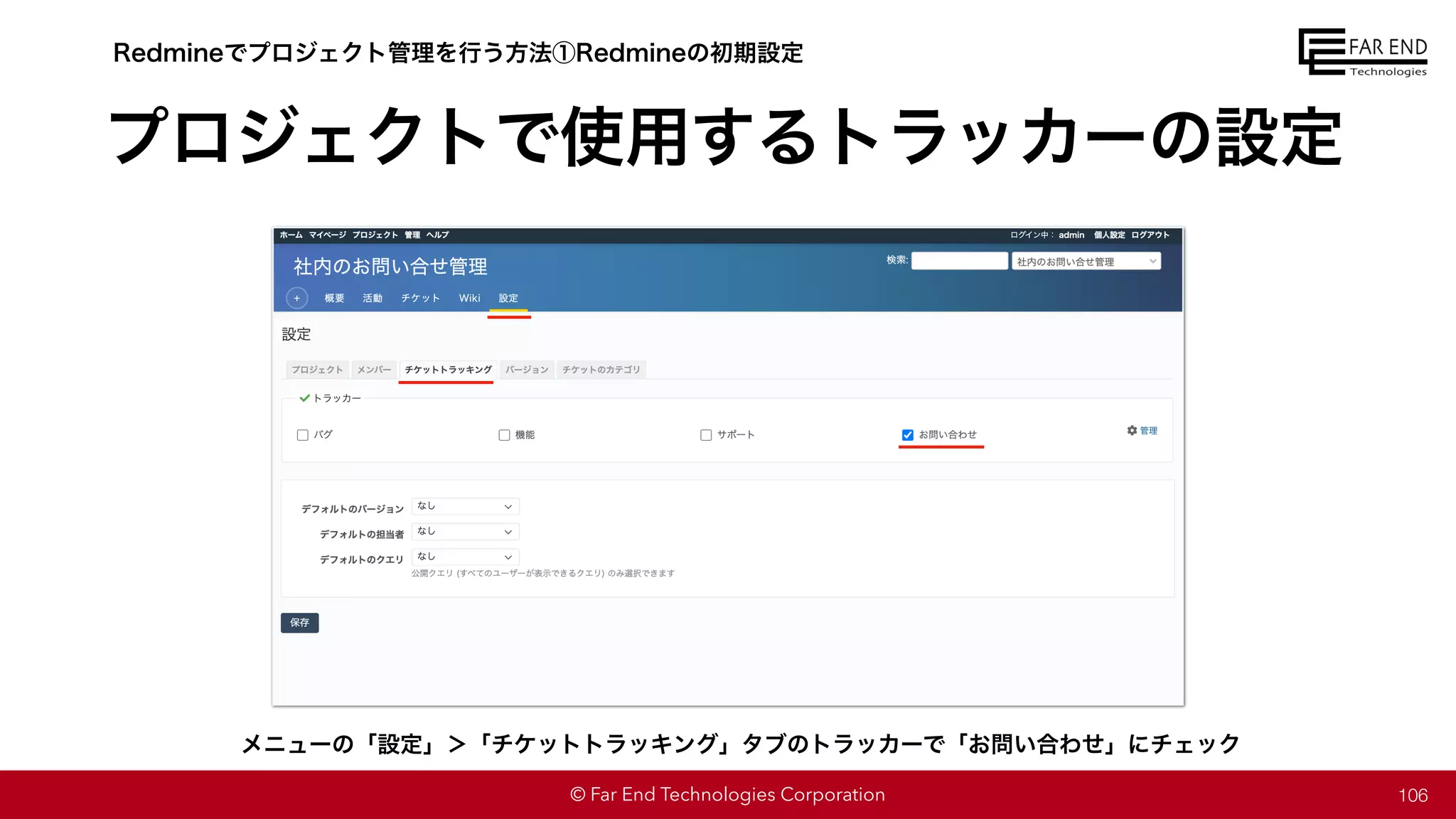Click the お問い合わせ checkbox label
The image size is (1456, 819).
948,434
